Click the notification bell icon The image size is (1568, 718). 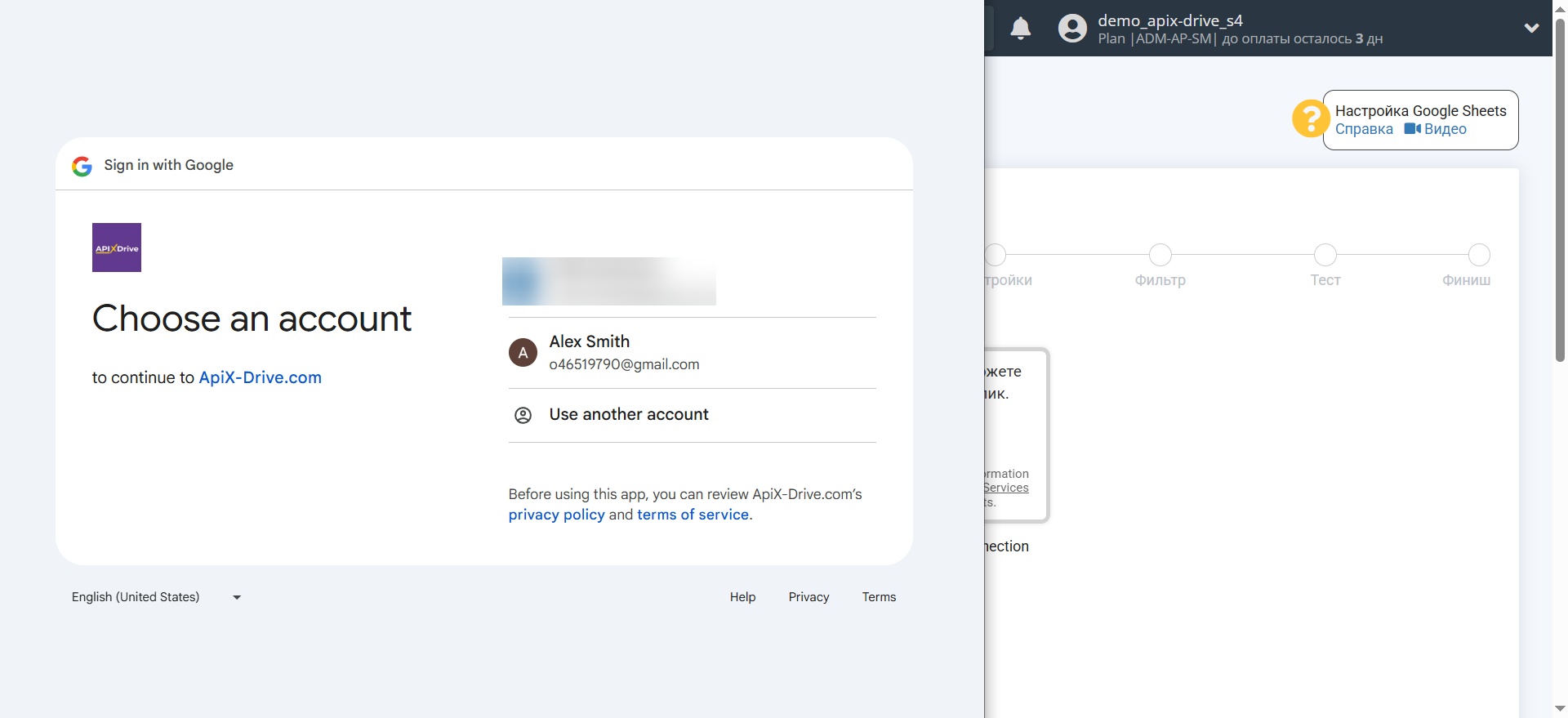(x=1020, y=29)
